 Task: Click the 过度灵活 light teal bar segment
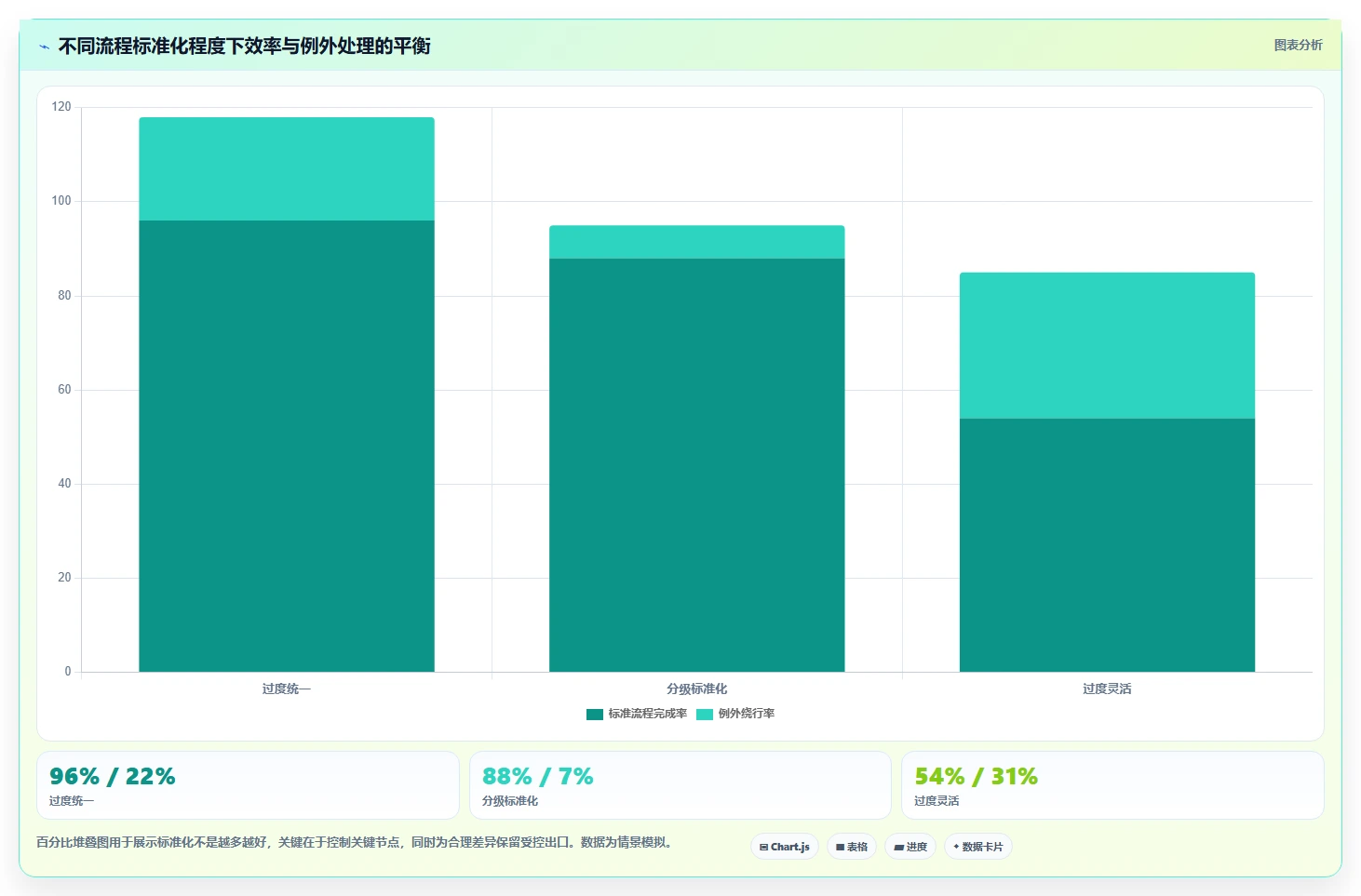pos(1107,345)
